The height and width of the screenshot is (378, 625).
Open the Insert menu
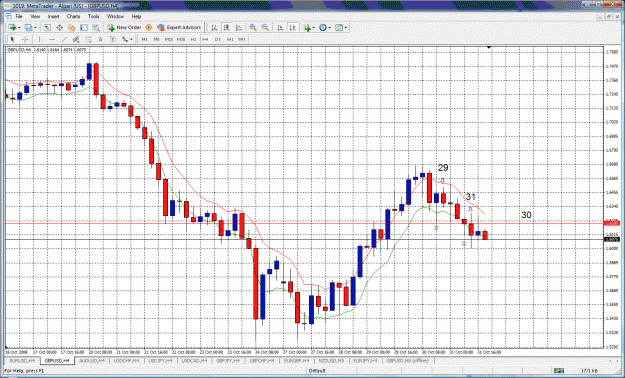tap(53, 16)
